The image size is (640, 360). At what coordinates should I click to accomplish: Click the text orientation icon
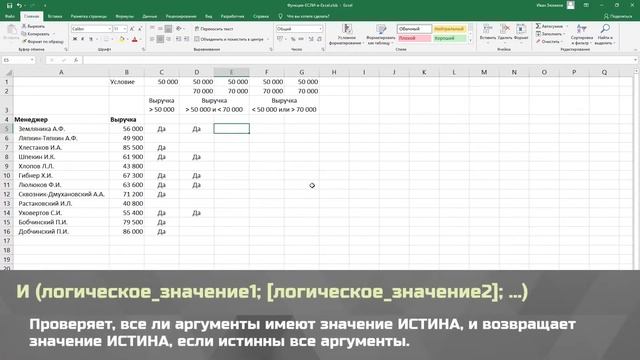coord(179,29)
